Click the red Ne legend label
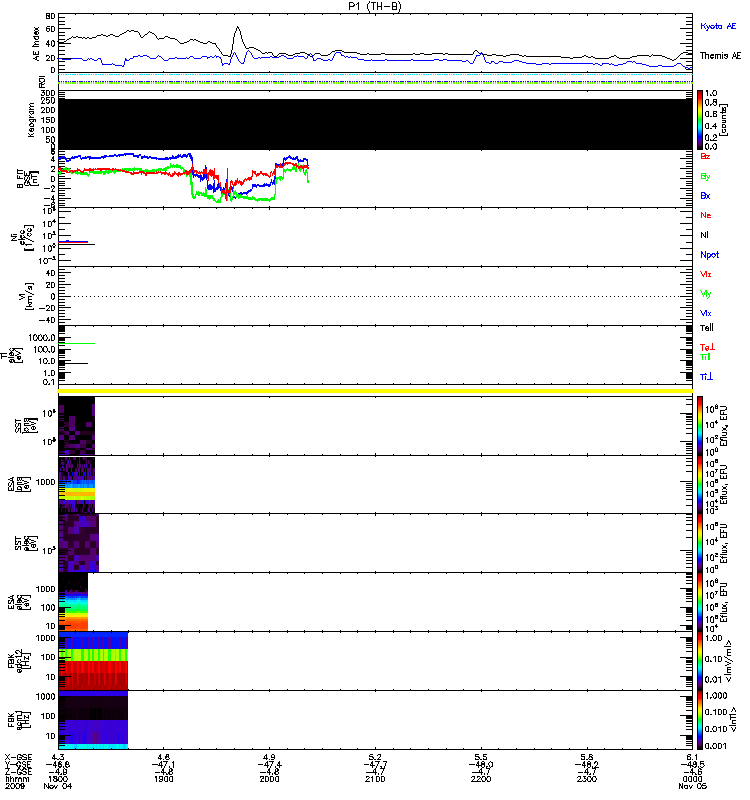Screen dimensions: 750x800 (706, 215)
